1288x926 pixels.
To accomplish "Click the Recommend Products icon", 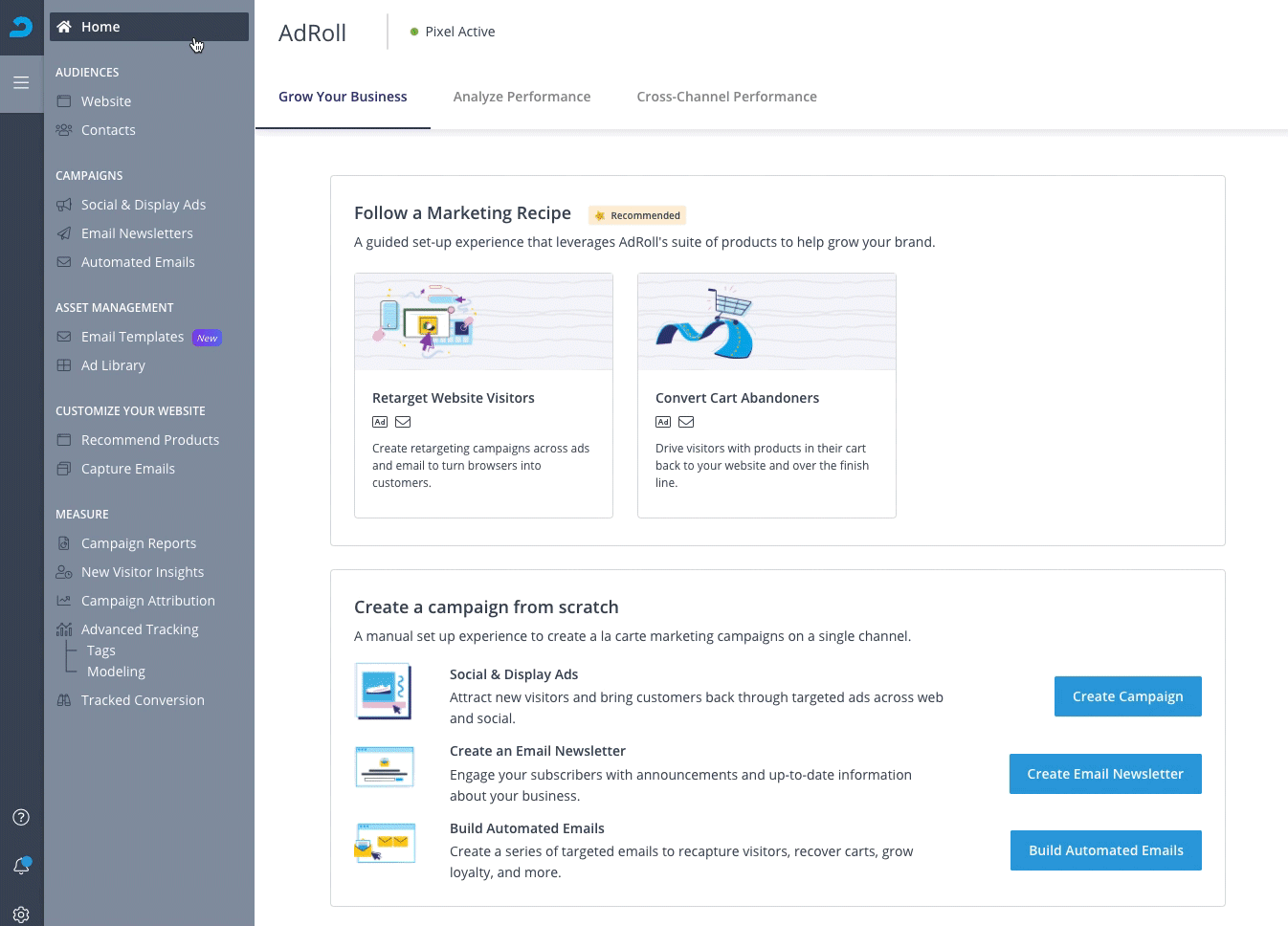I will click(64, 440).
